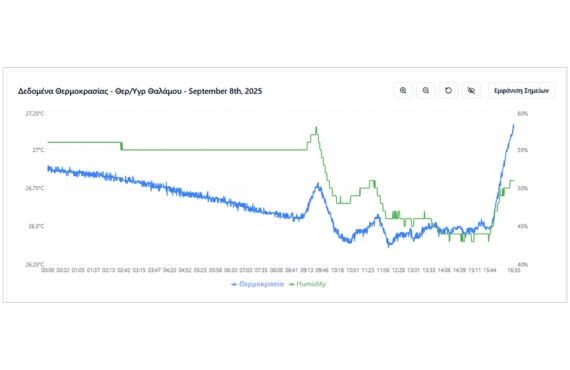Click the blue Θερμοκρασία legend marker
The height and width of the screenshot is (370, 570).
(x=234, y=284)
